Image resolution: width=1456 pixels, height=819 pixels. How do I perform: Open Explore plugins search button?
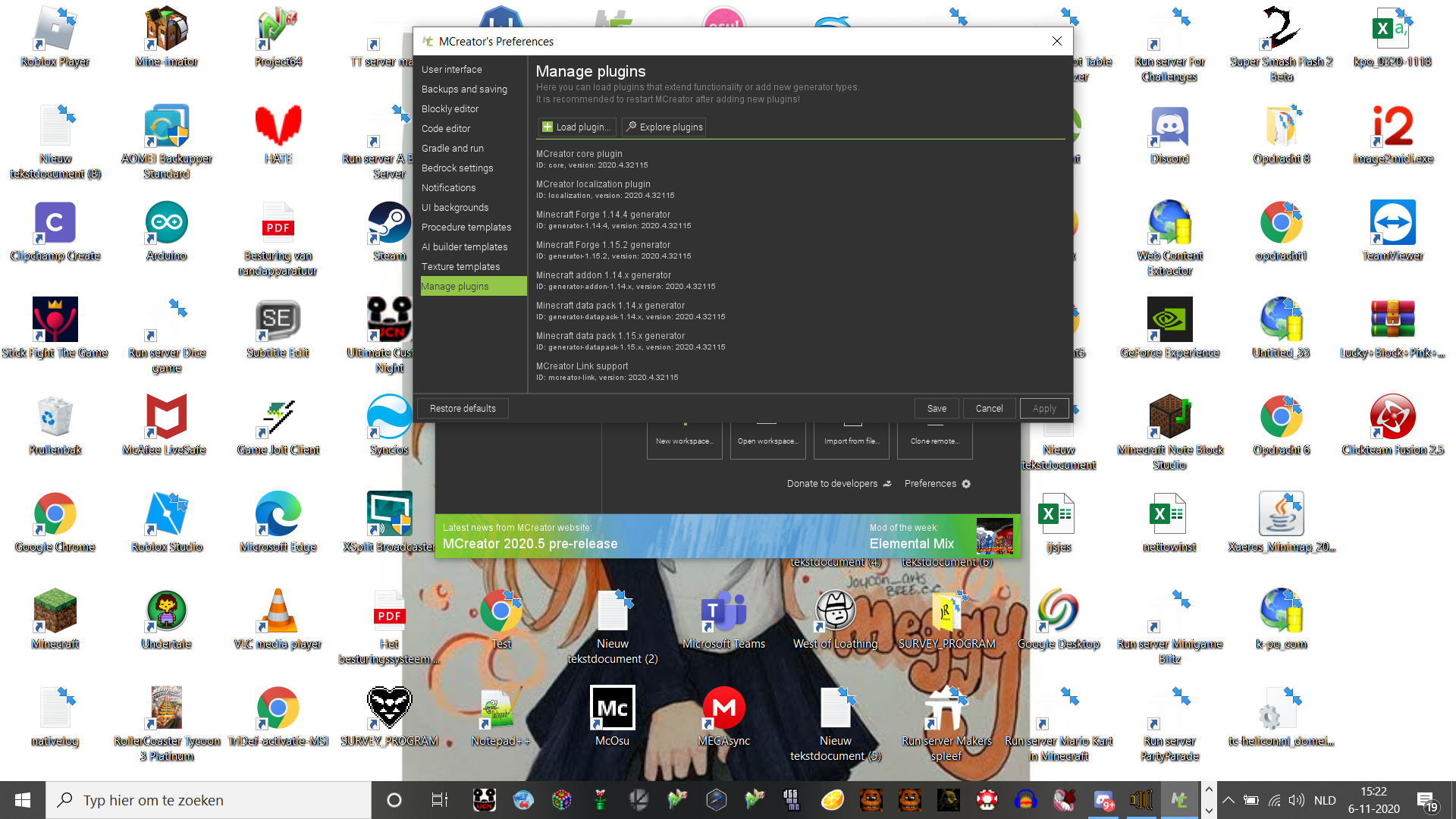[664, 127]
